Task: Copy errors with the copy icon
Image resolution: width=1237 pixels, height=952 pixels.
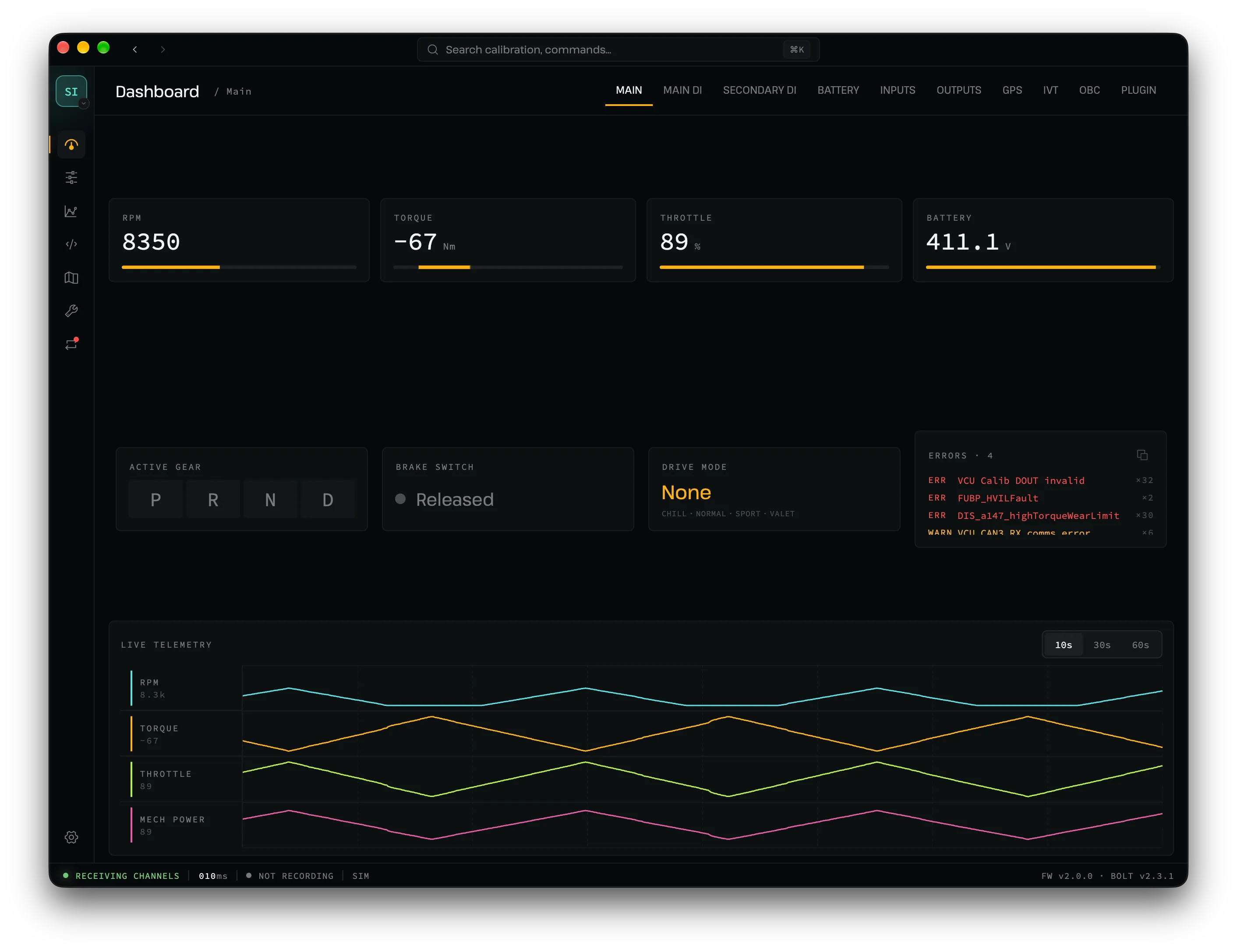Action: tap(1142, 455)
